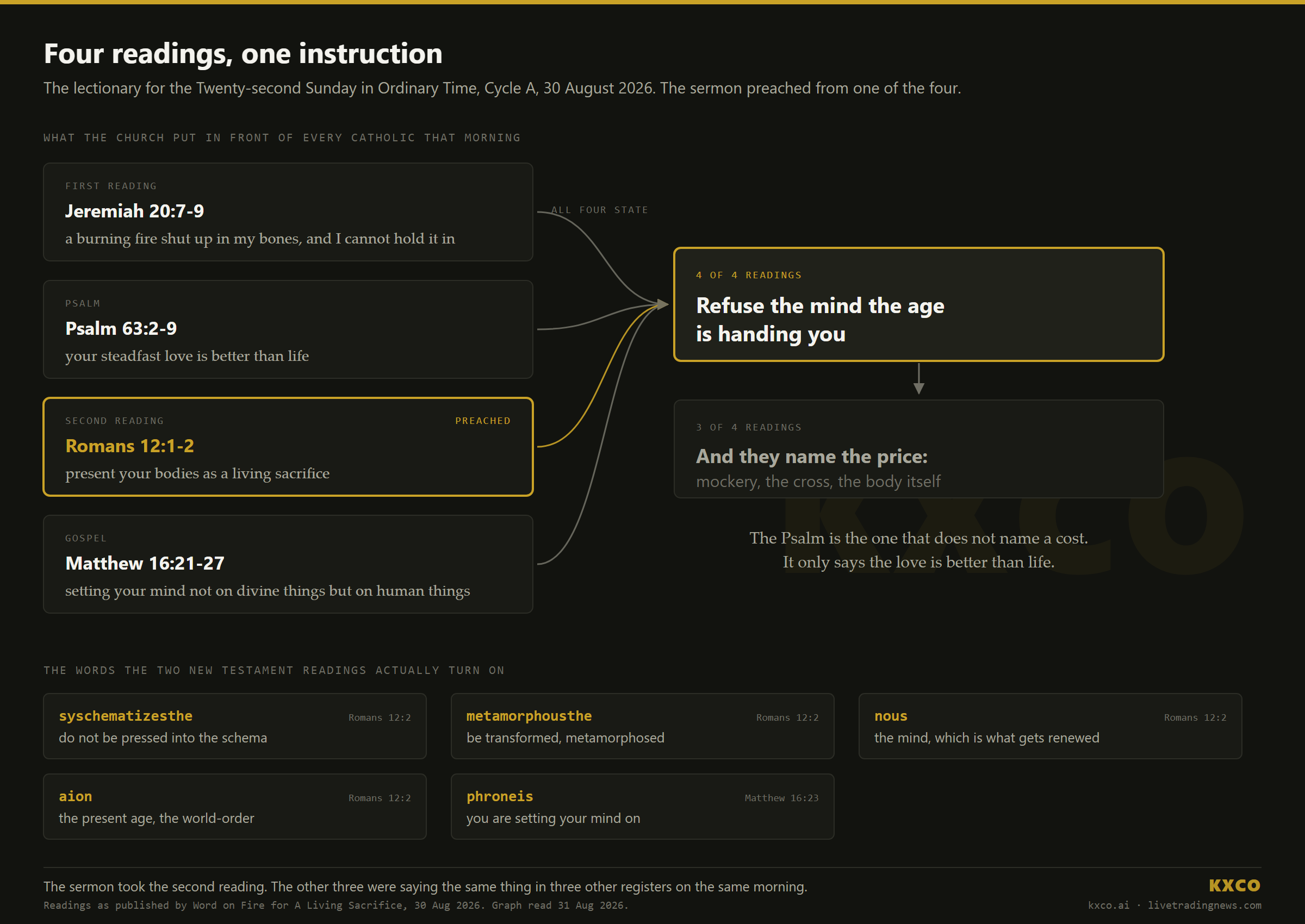Click the heading "Four readings, one instruction"
Viewport: 1305px width, 924px height.
243,54
